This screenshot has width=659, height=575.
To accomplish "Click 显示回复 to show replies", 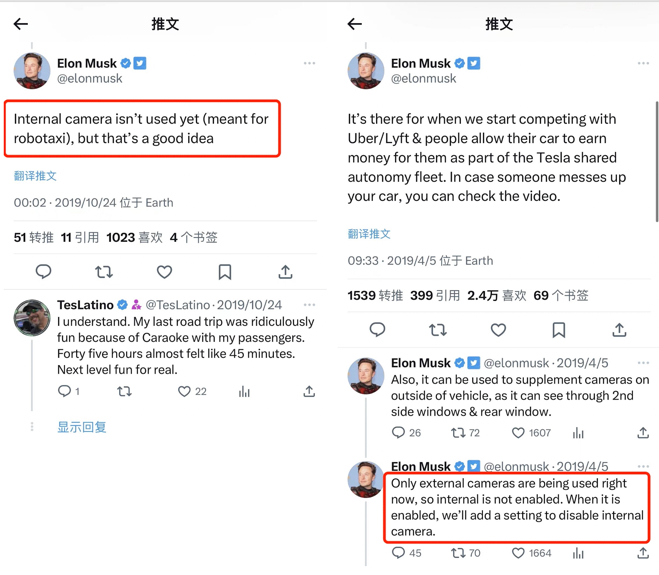I will pos(81,427).
